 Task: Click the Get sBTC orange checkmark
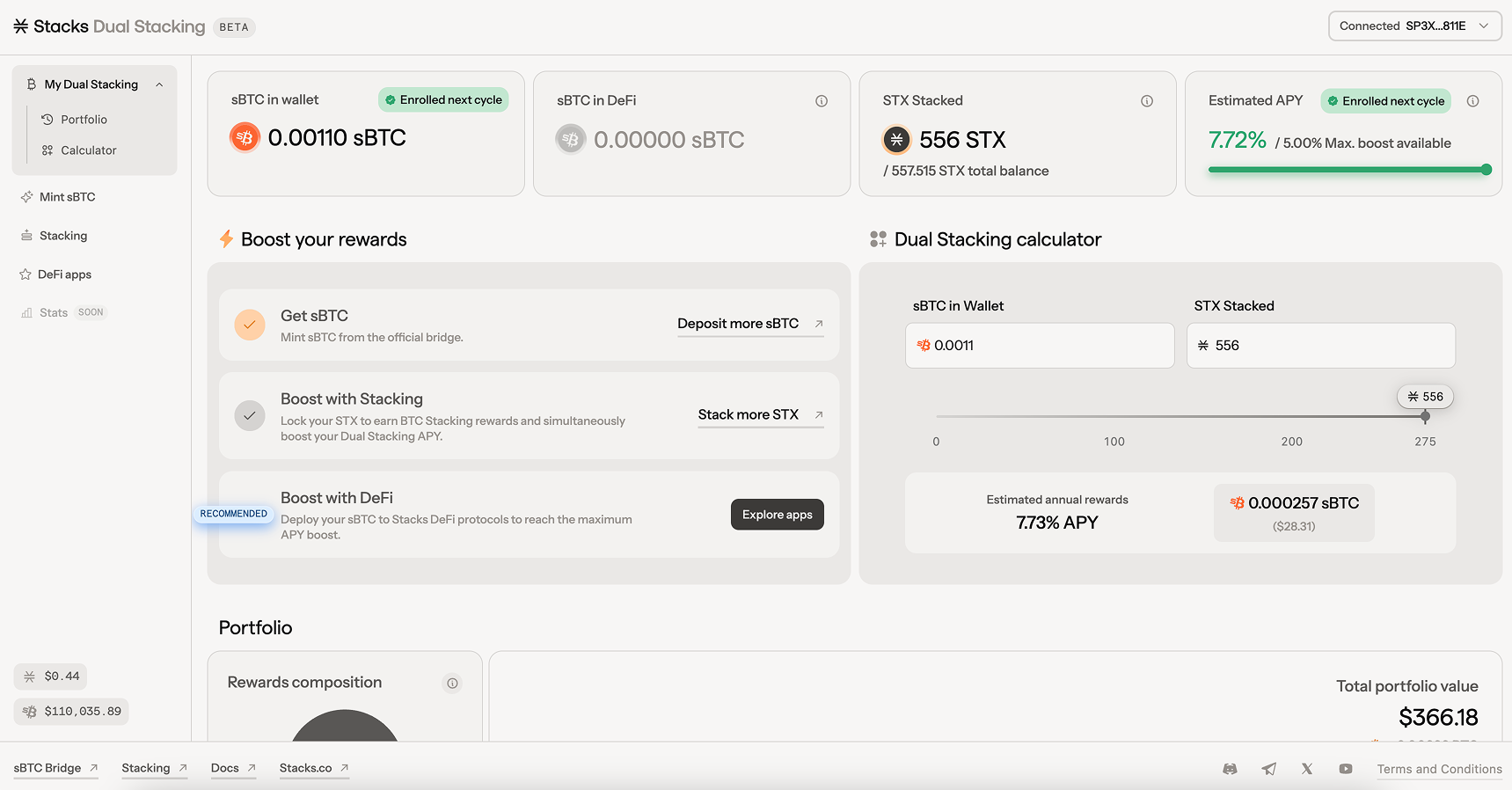(250, 325)
